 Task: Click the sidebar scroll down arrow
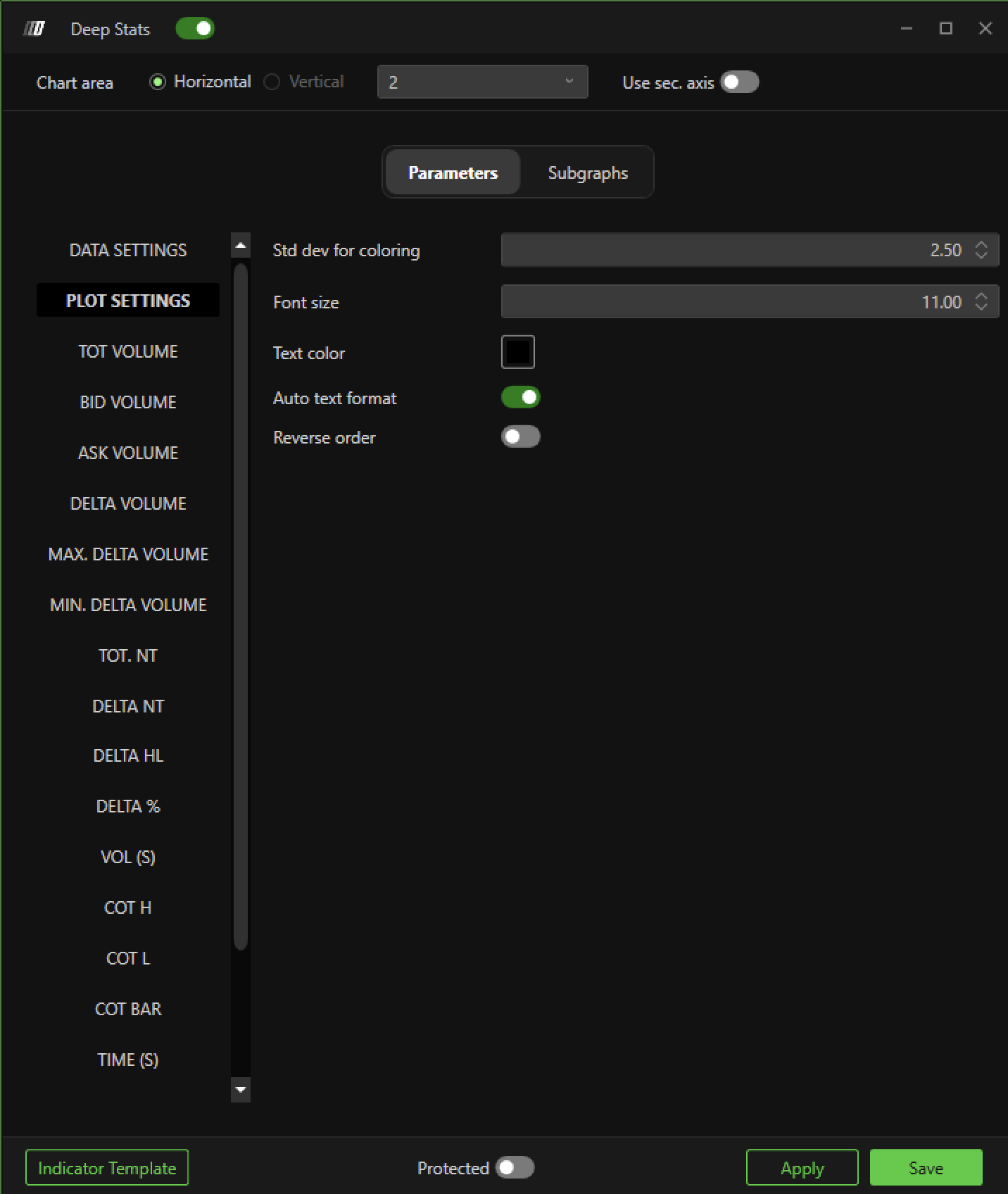tap(241, 1089)
